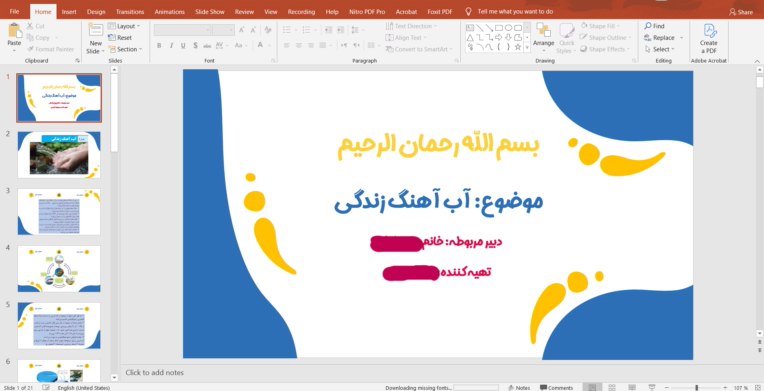Screen dimensions: 764x391
Task: Click the Decrease Font Size icon
Action: tap(253, 30)
